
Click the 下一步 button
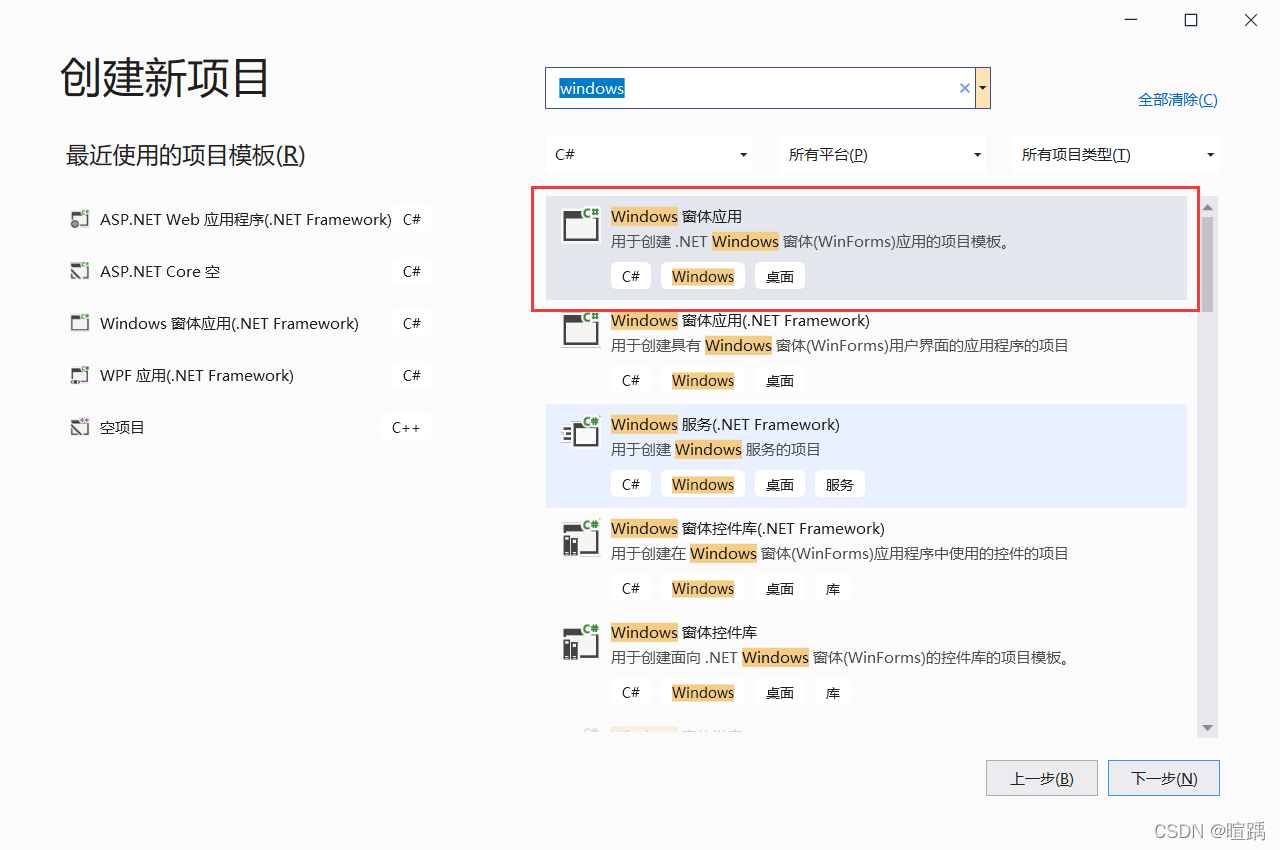pyautogui.click(x=1164, y=778)
